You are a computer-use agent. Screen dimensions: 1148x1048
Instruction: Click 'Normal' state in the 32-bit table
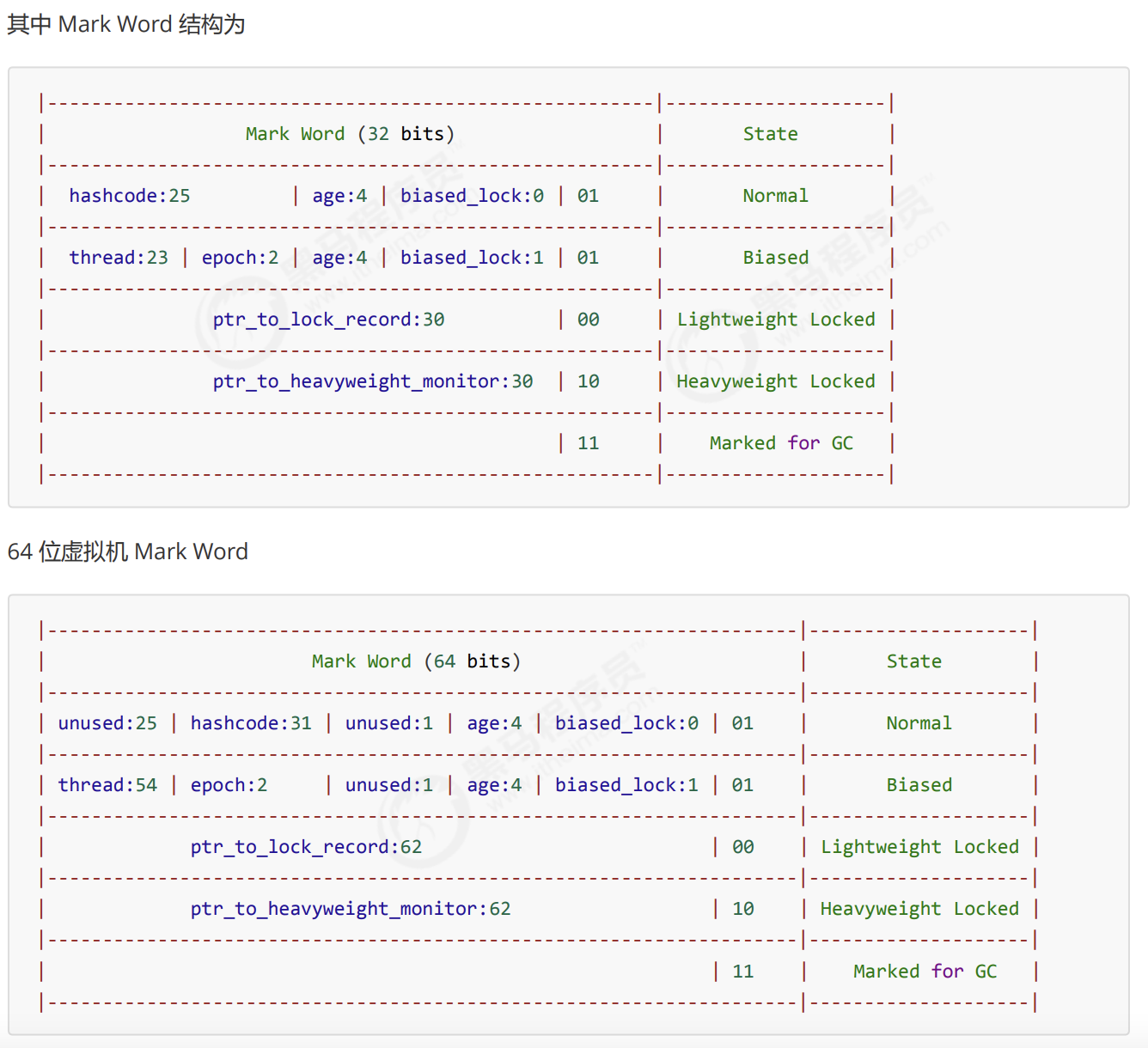pos(776,196)
